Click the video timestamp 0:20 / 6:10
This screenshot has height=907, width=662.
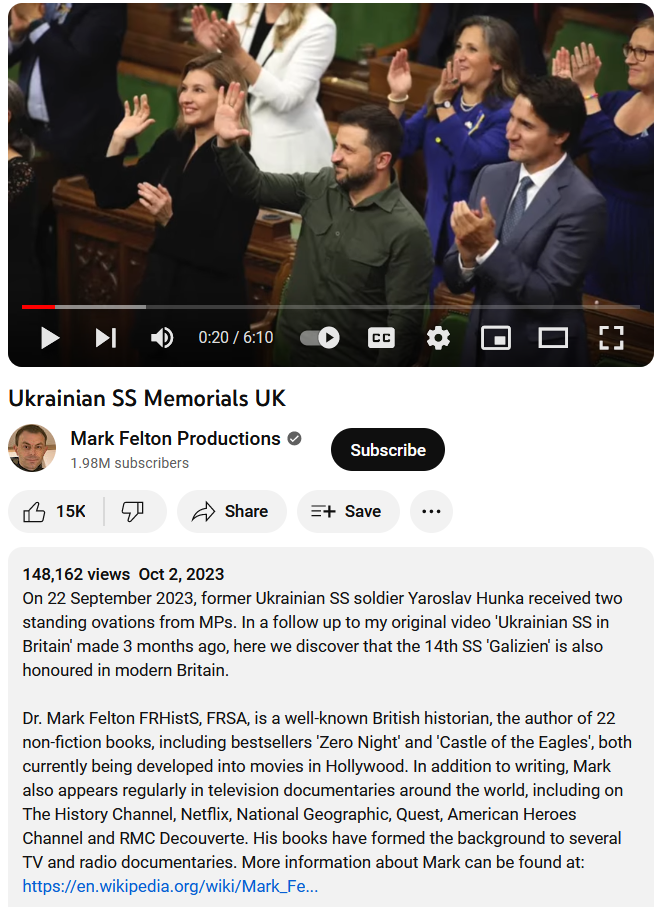tap(235, 338)
